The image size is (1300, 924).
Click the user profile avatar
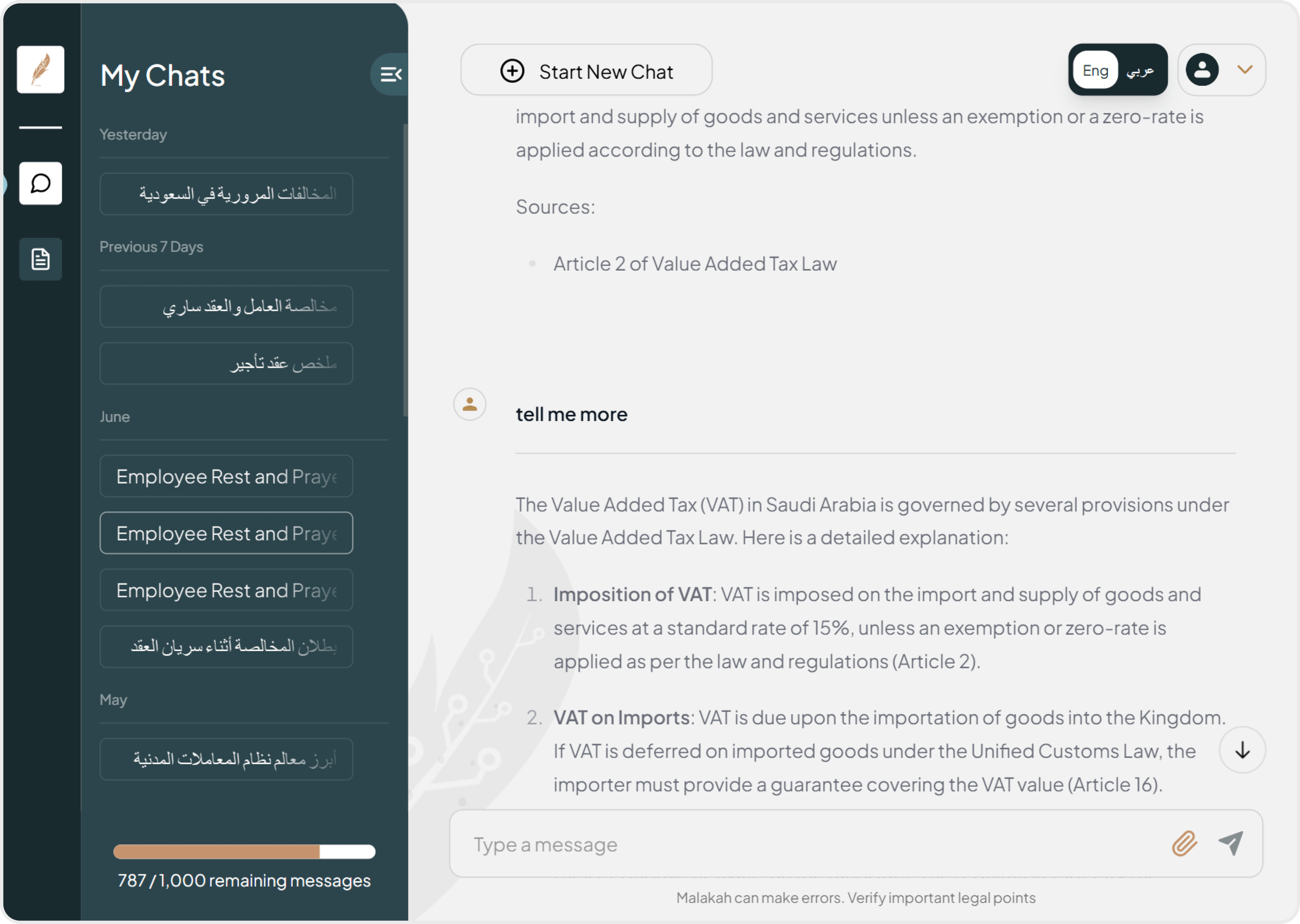pos(1201,70)
